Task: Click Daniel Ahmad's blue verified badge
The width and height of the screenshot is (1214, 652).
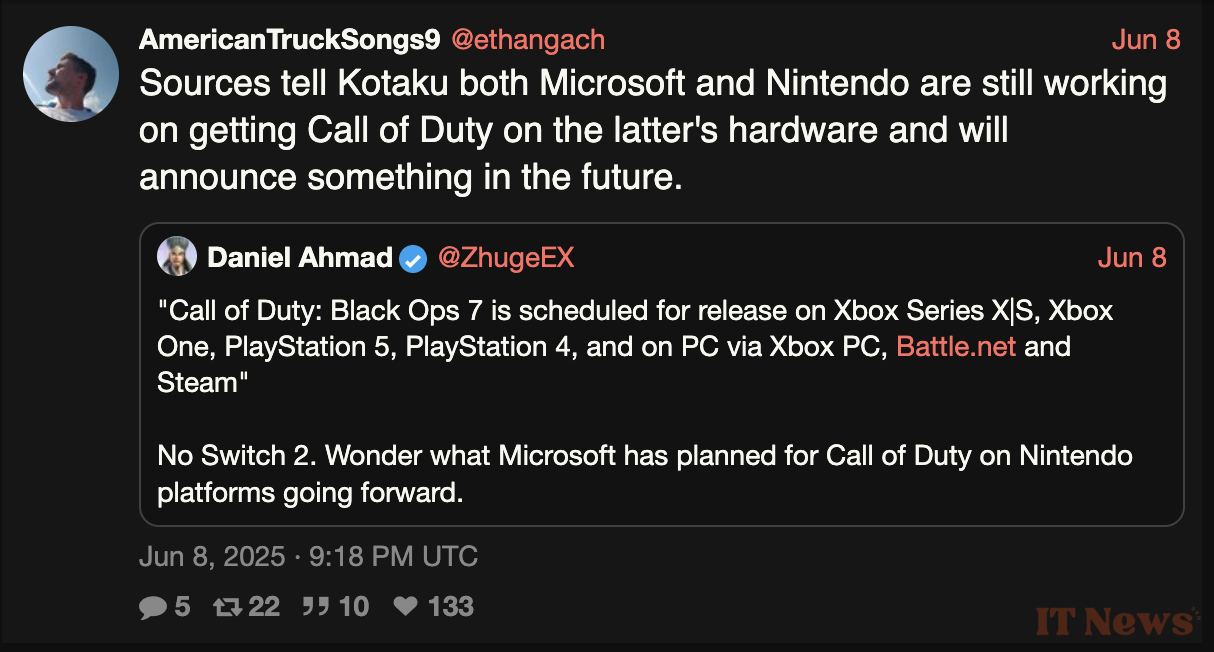Action: click(x=413, y=258)
